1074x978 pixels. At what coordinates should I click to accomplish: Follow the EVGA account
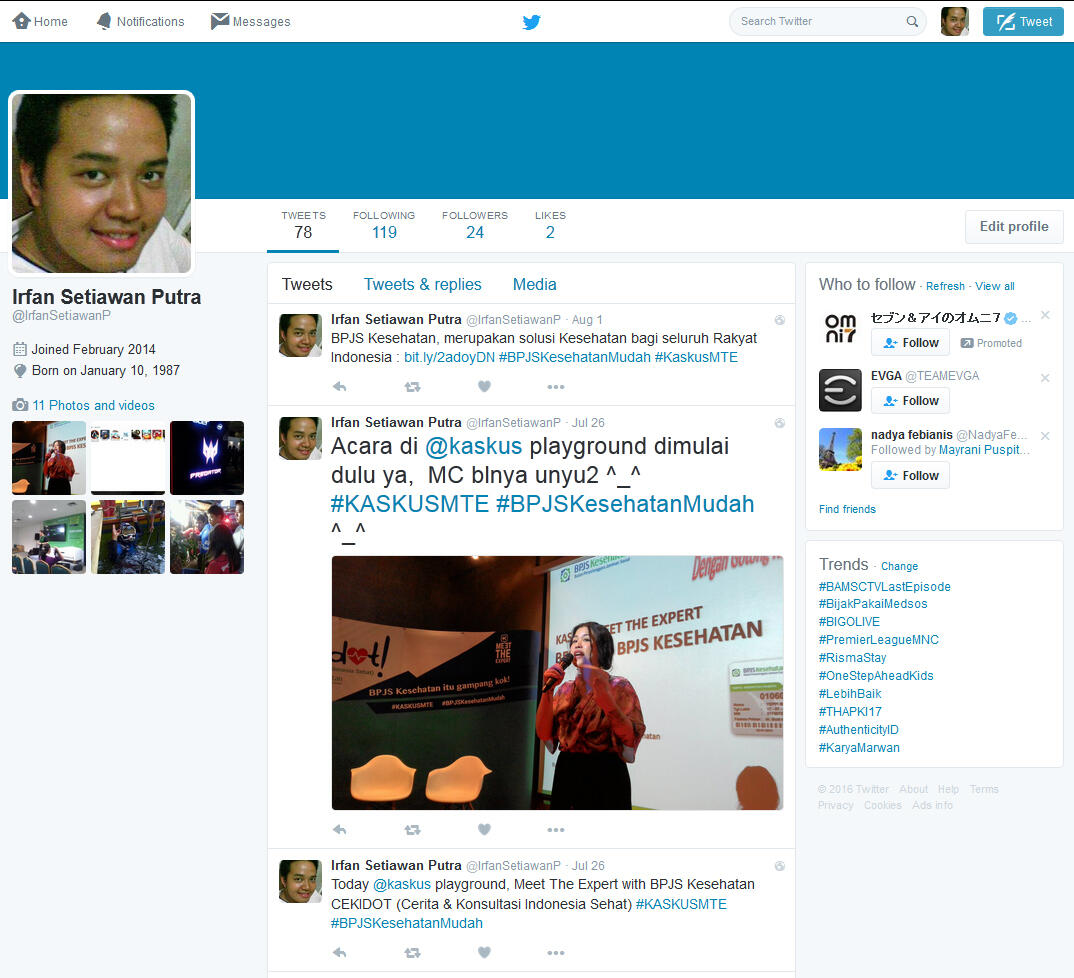[910, 400]
